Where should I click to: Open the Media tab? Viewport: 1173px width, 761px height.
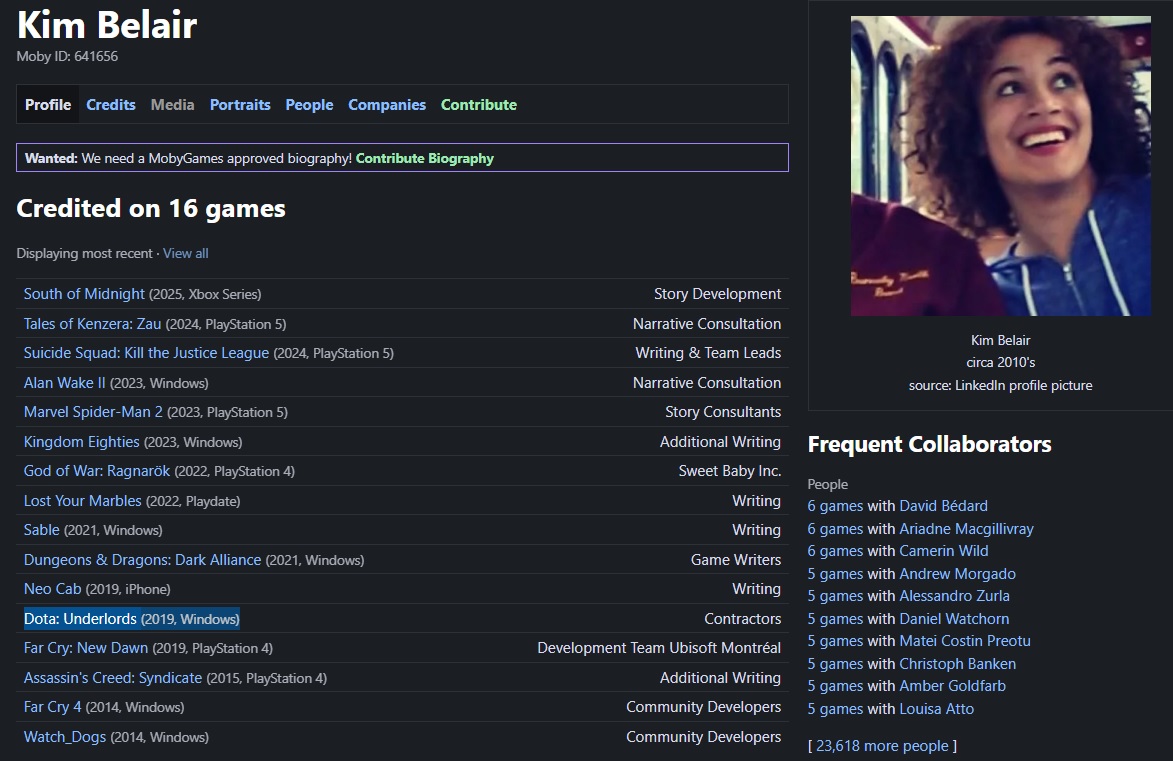pos(172,105)
